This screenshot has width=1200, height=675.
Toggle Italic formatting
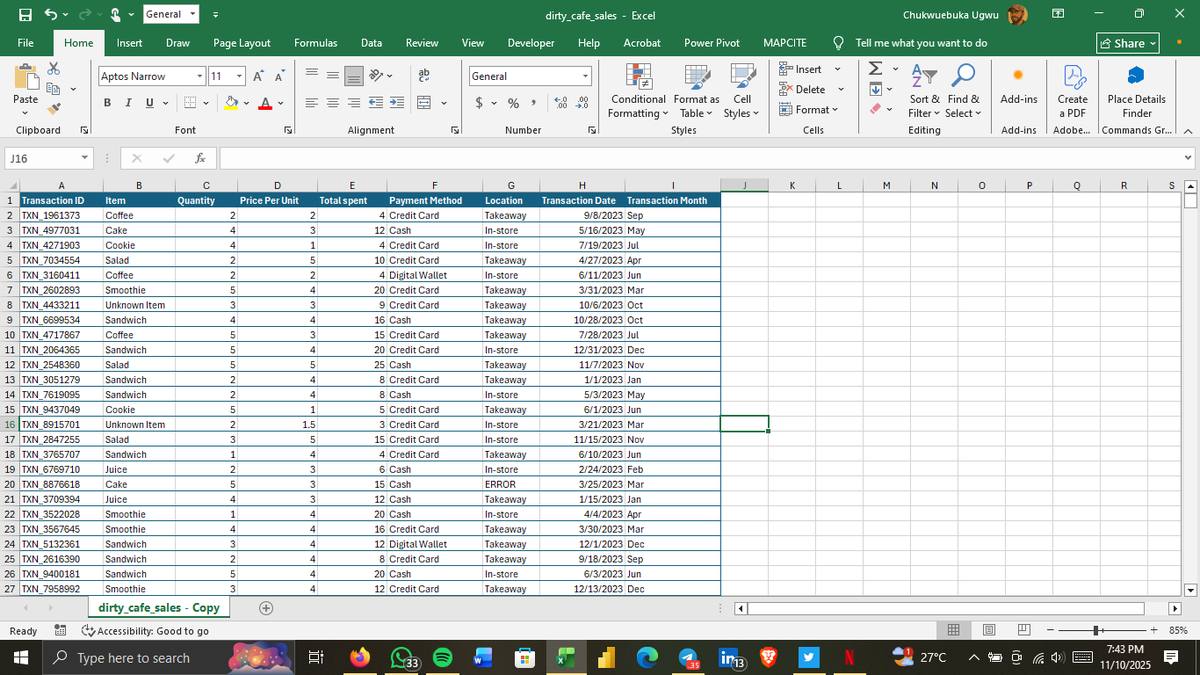coord(129,103)
